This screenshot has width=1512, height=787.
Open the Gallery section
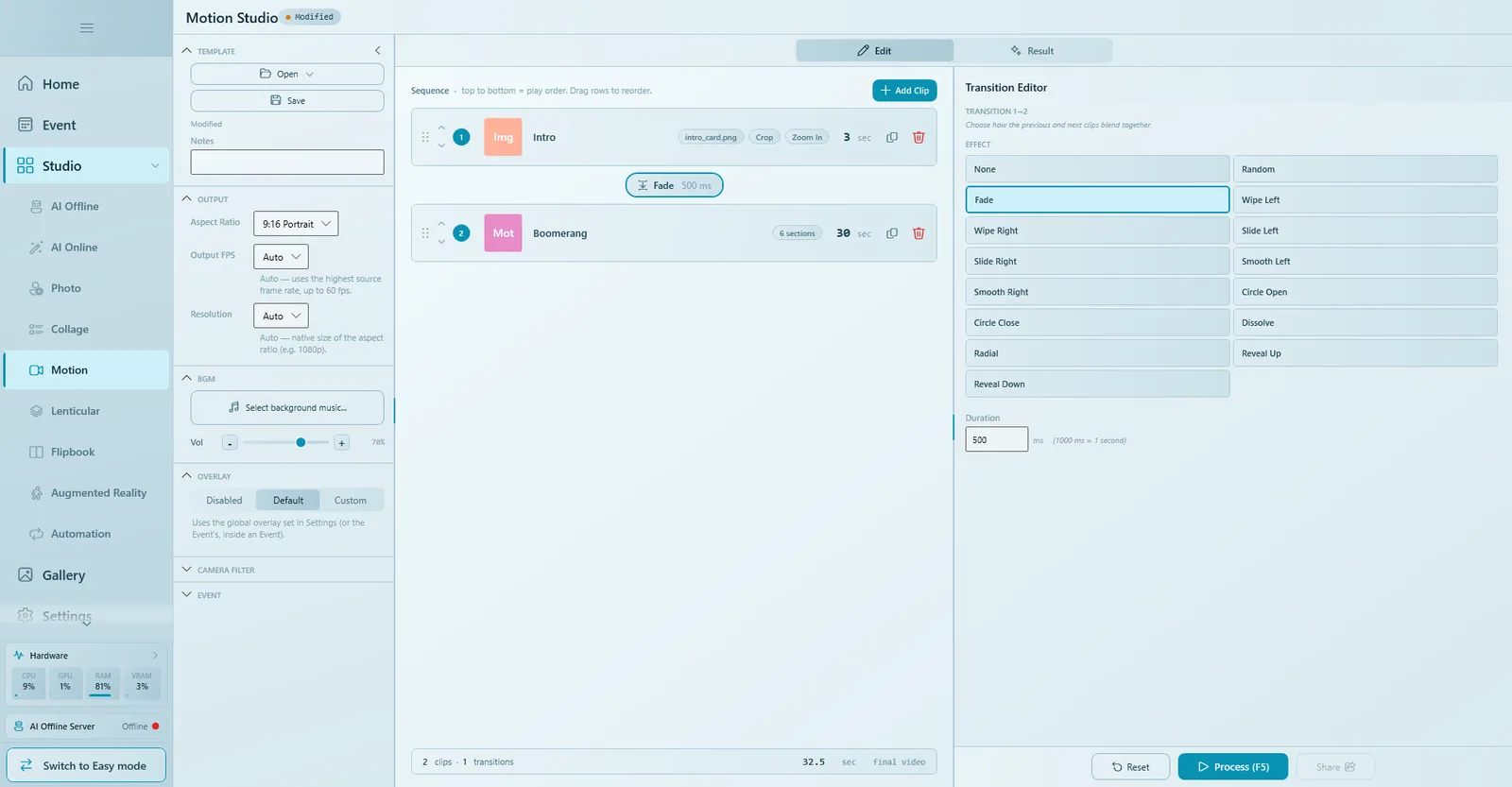pos(86,575)
